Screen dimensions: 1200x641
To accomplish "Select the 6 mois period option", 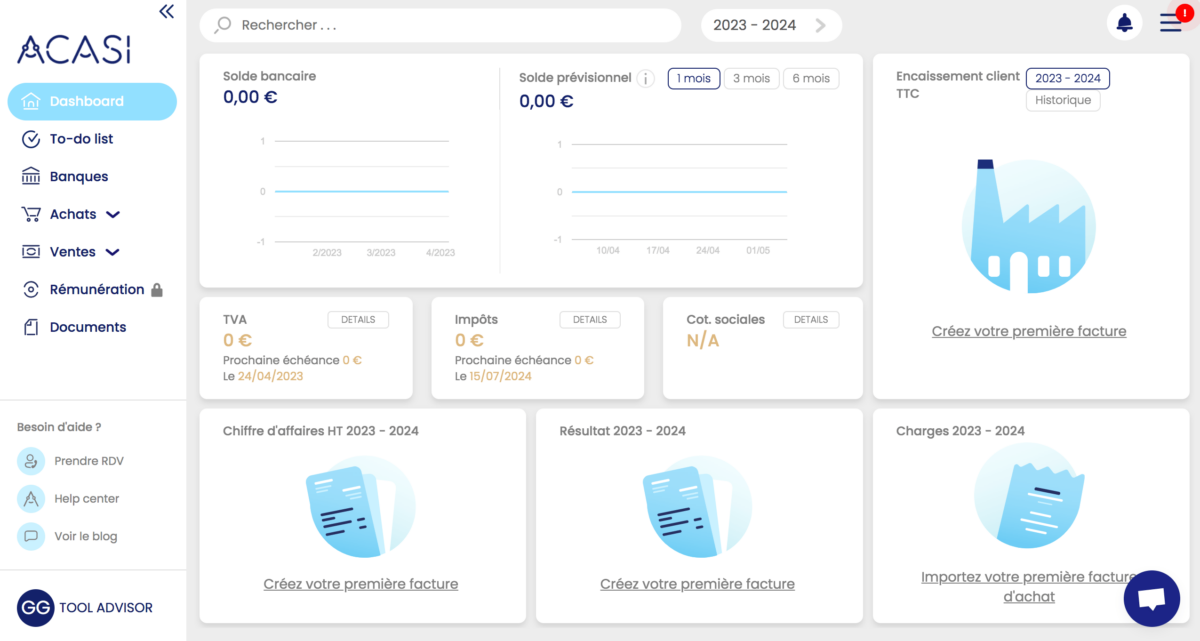I will click(x=811, y=78).
